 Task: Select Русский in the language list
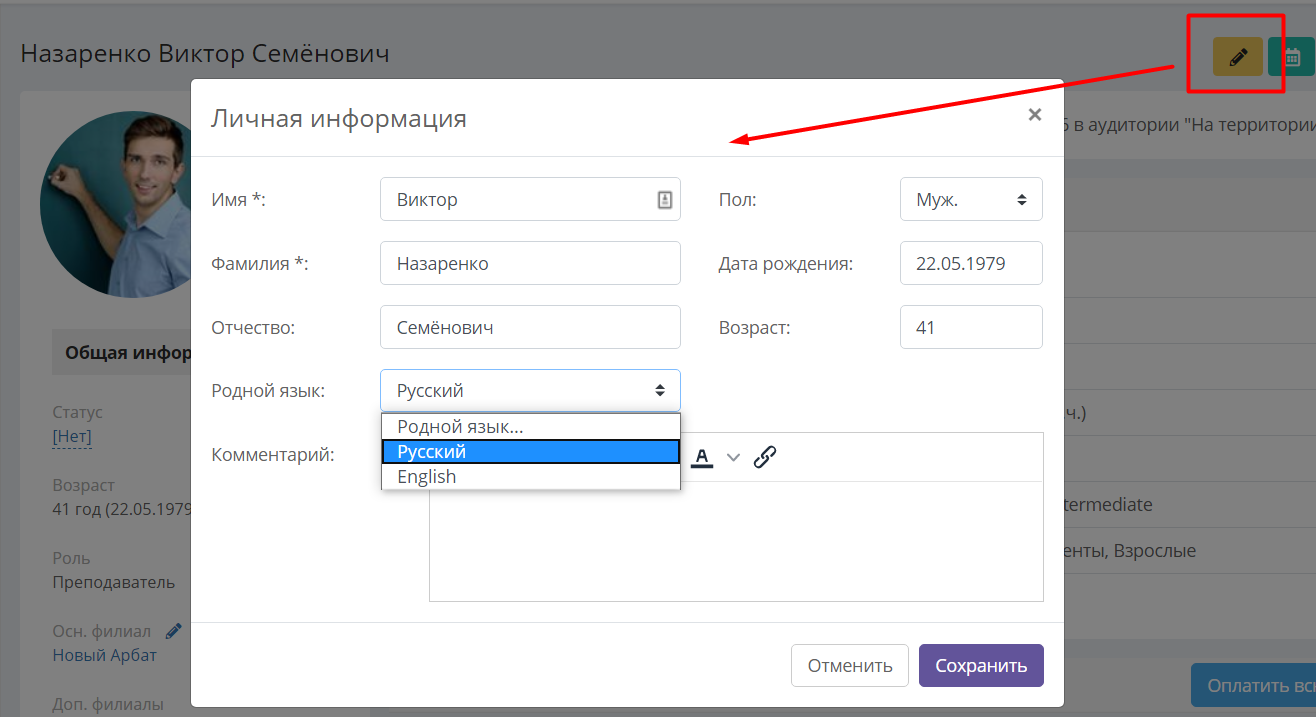(x=531, y=452)
